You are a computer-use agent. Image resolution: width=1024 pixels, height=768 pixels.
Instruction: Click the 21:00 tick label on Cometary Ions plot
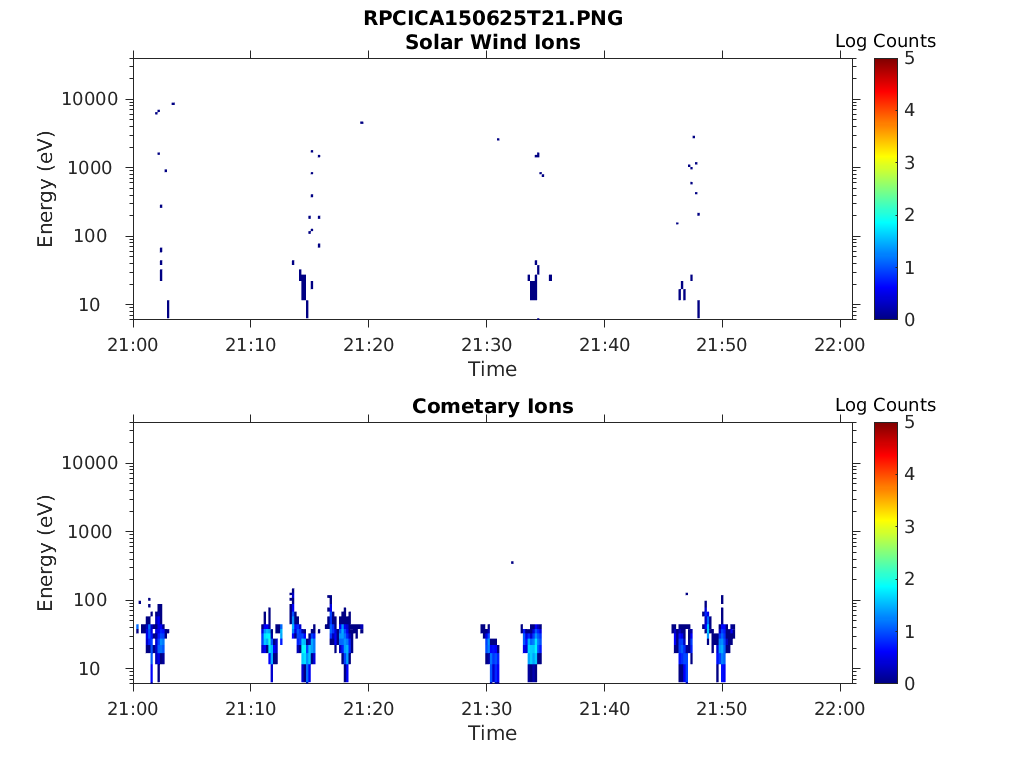pos(133,709)
